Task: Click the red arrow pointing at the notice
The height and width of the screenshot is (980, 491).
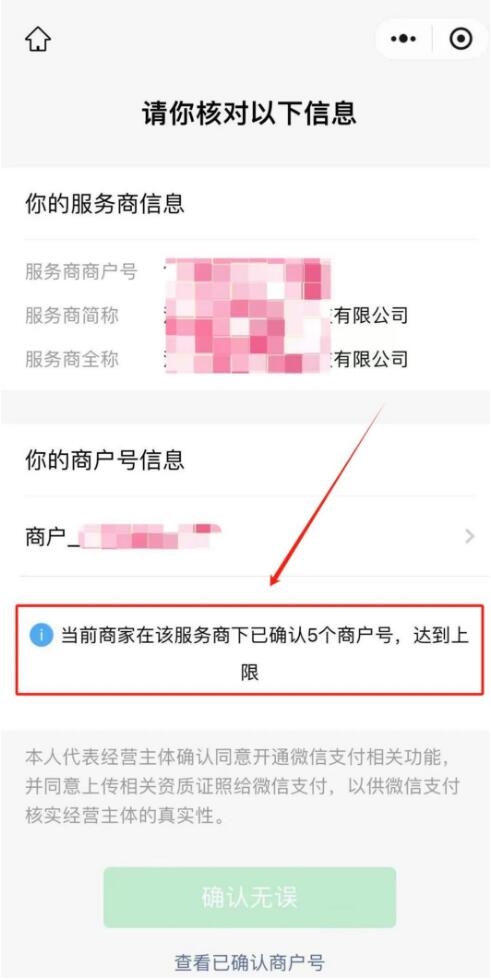Action: point(328,494)
